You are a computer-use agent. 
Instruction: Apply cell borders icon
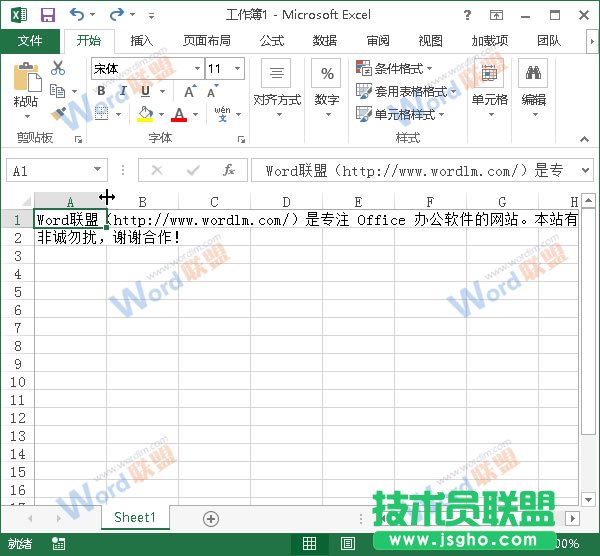pos(101,114)
